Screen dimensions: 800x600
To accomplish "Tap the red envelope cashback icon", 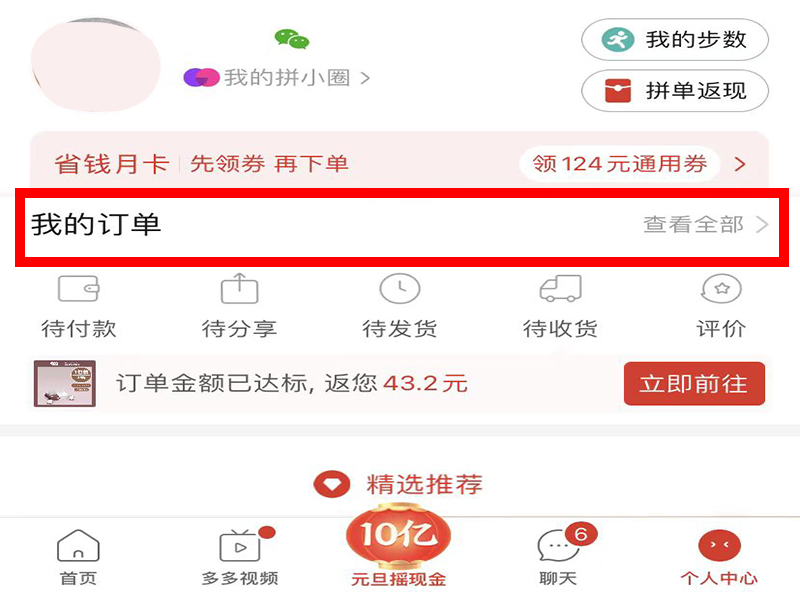I will (x=618, y=91).
